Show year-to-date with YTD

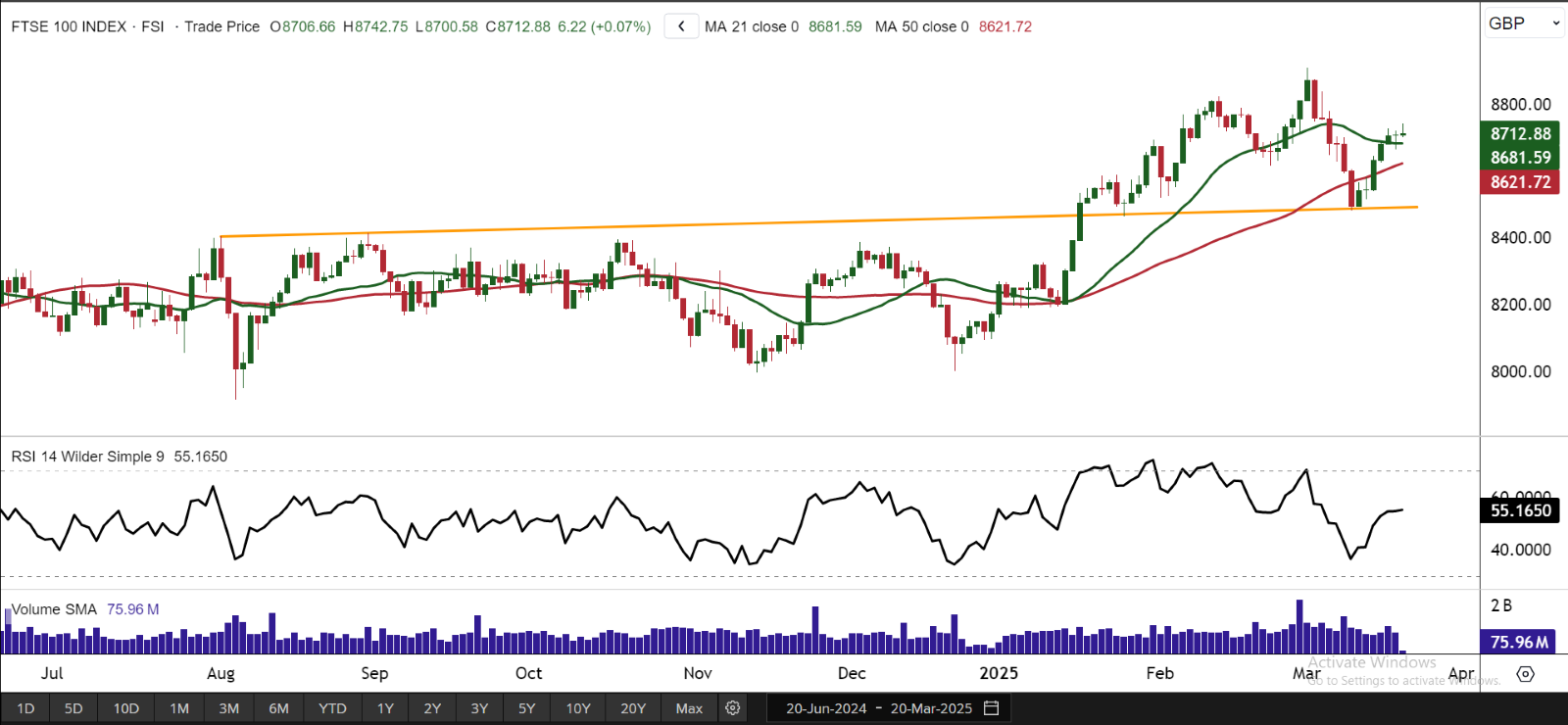tap(332, 708)
